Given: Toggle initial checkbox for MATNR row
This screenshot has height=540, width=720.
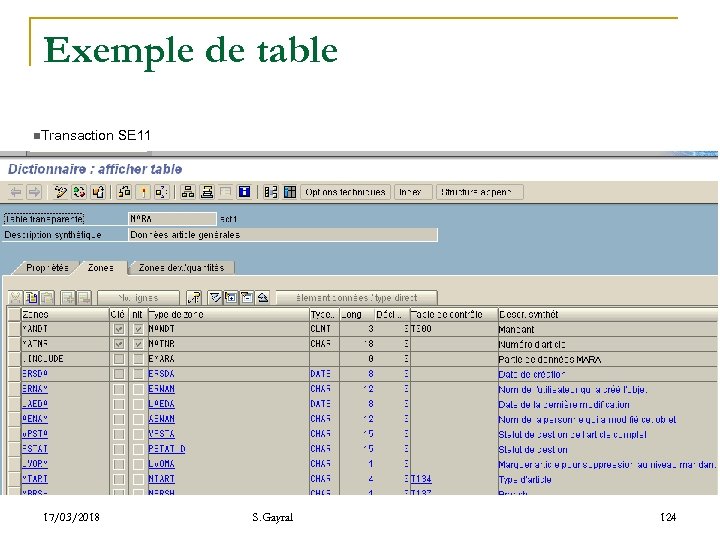Looking at the screenshot, I should click(138, 343).
